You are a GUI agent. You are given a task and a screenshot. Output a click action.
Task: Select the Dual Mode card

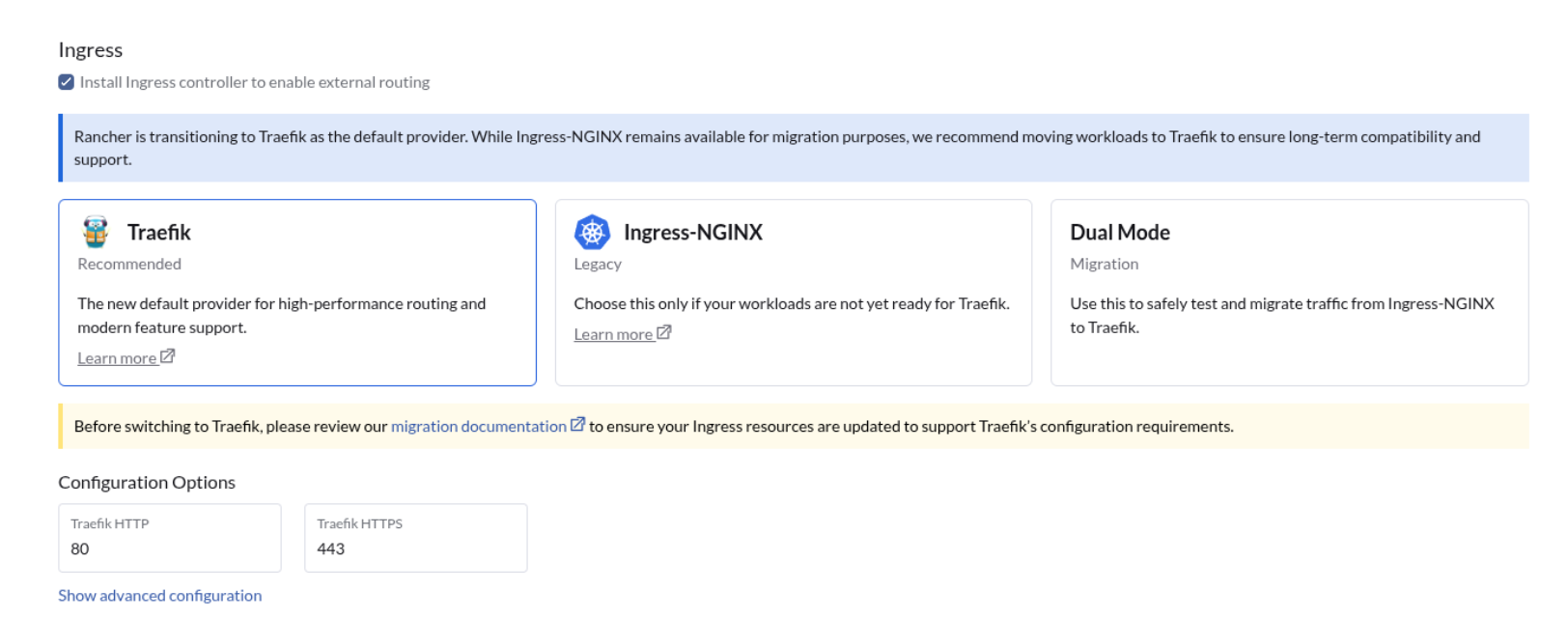pyautogui.click(x=1289, y=293)
